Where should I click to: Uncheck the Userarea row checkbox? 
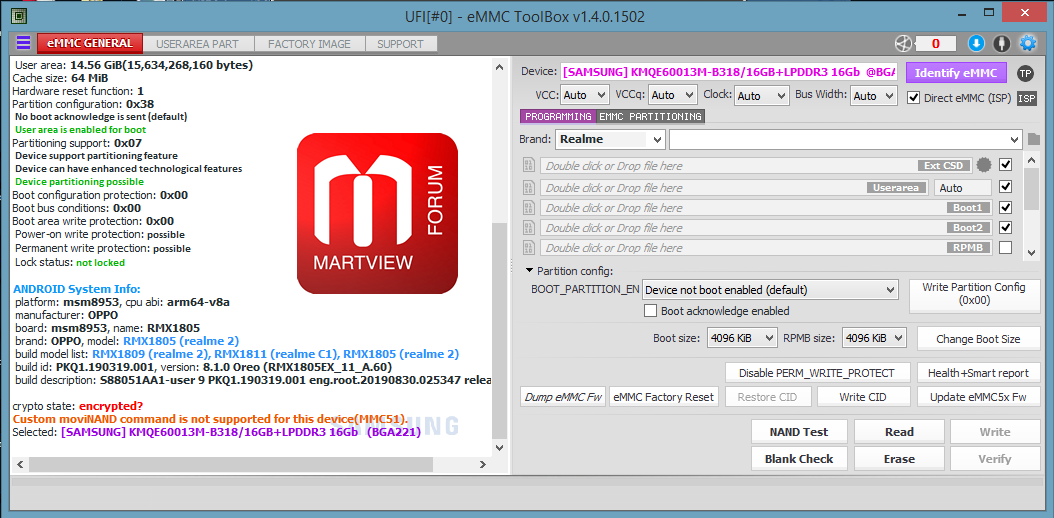(x=1006, y=187)
